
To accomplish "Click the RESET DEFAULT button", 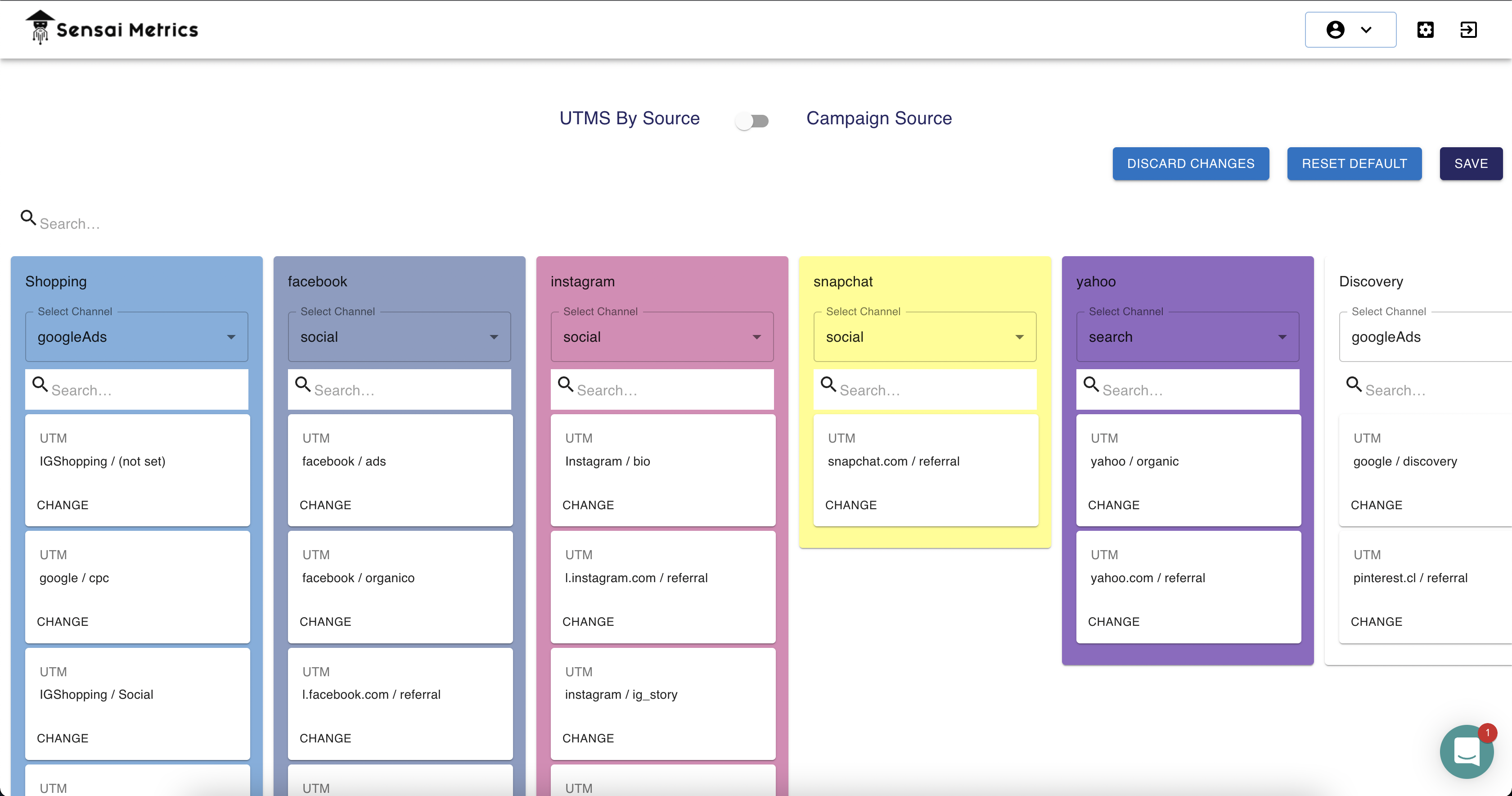I will (x=1354, y=163).
